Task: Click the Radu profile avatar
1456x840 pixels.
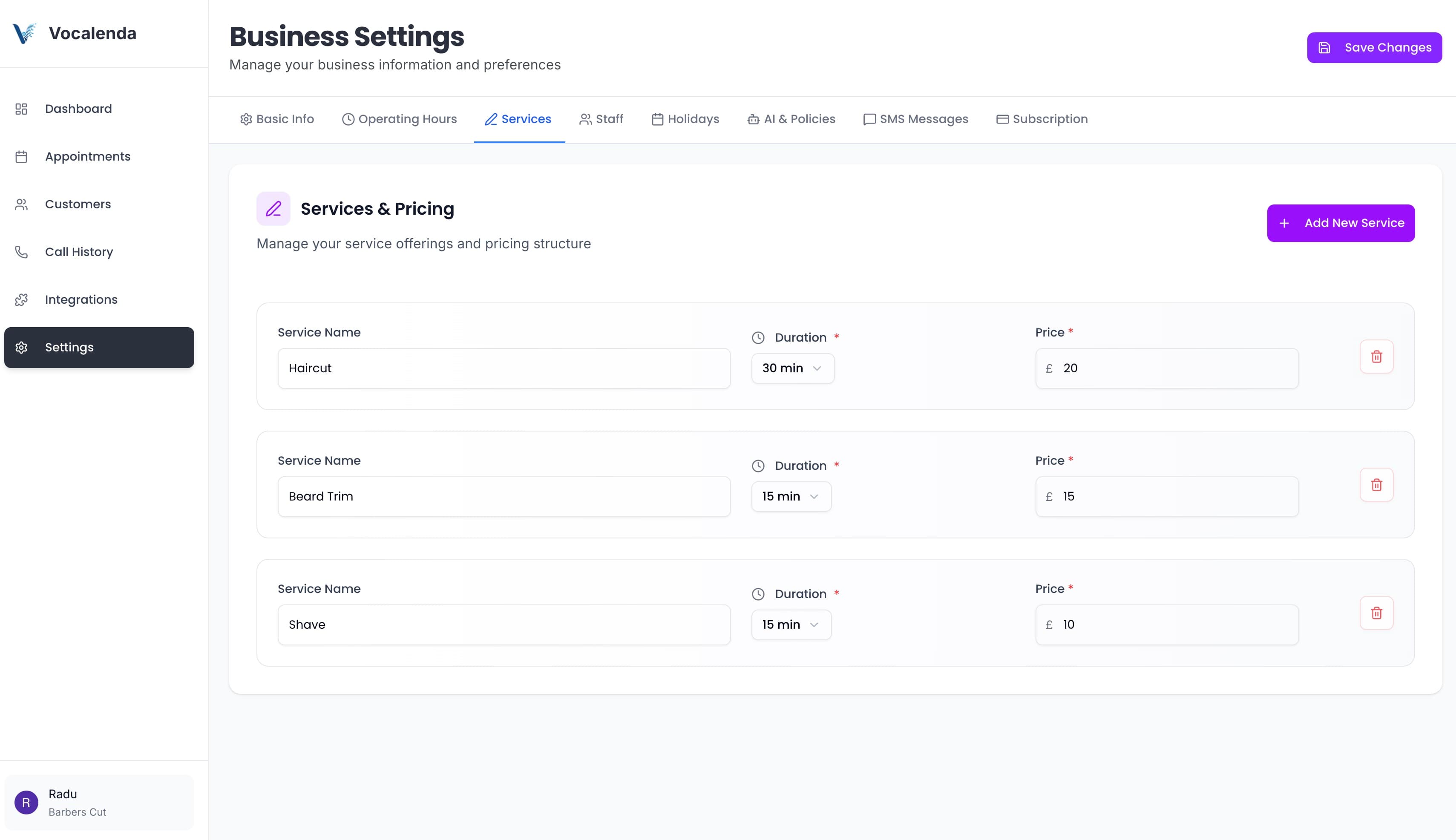Action: (26, 802)
